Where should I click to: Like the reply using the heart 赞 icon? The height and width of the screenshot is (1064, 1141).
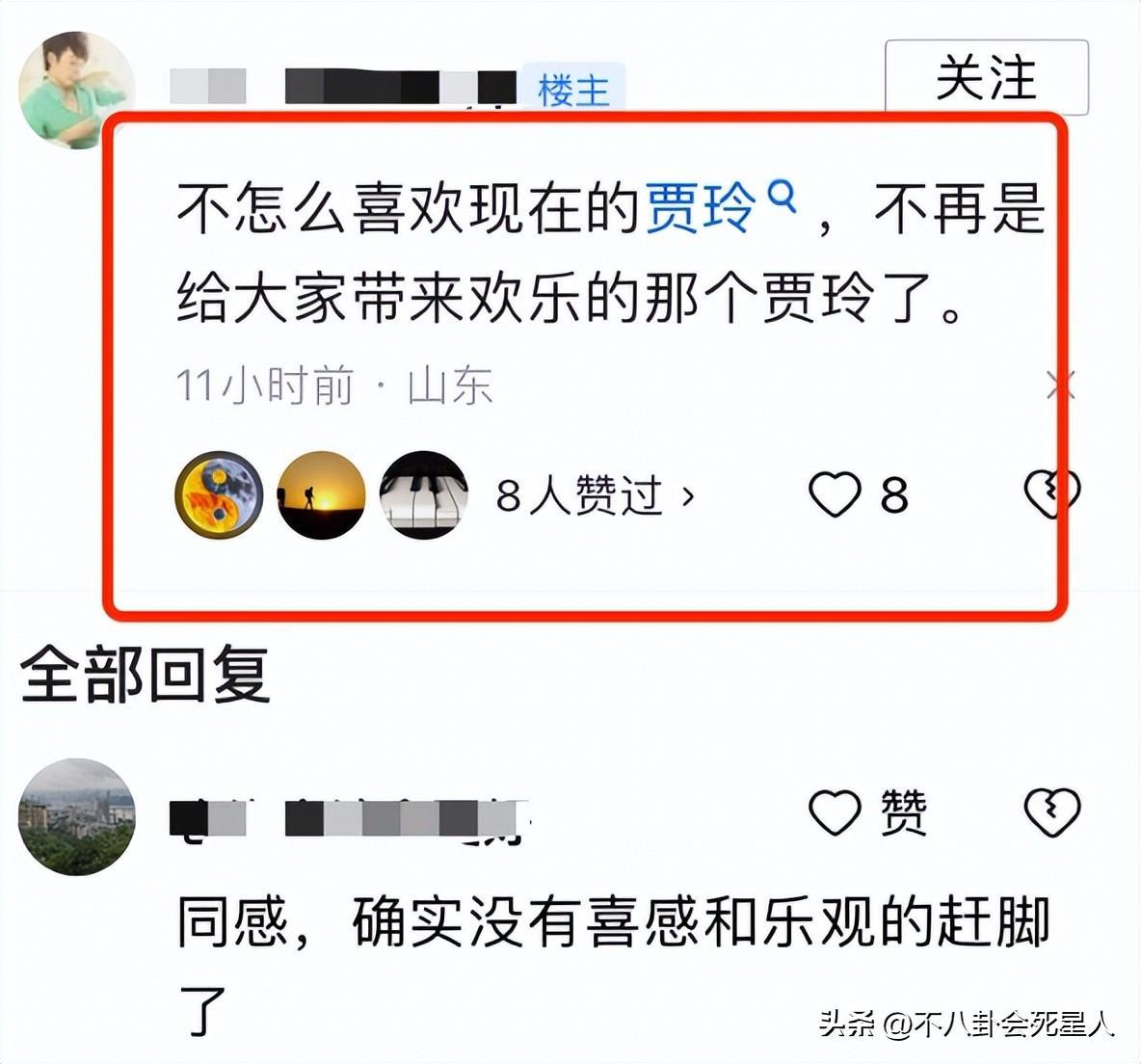coord(835,812)
